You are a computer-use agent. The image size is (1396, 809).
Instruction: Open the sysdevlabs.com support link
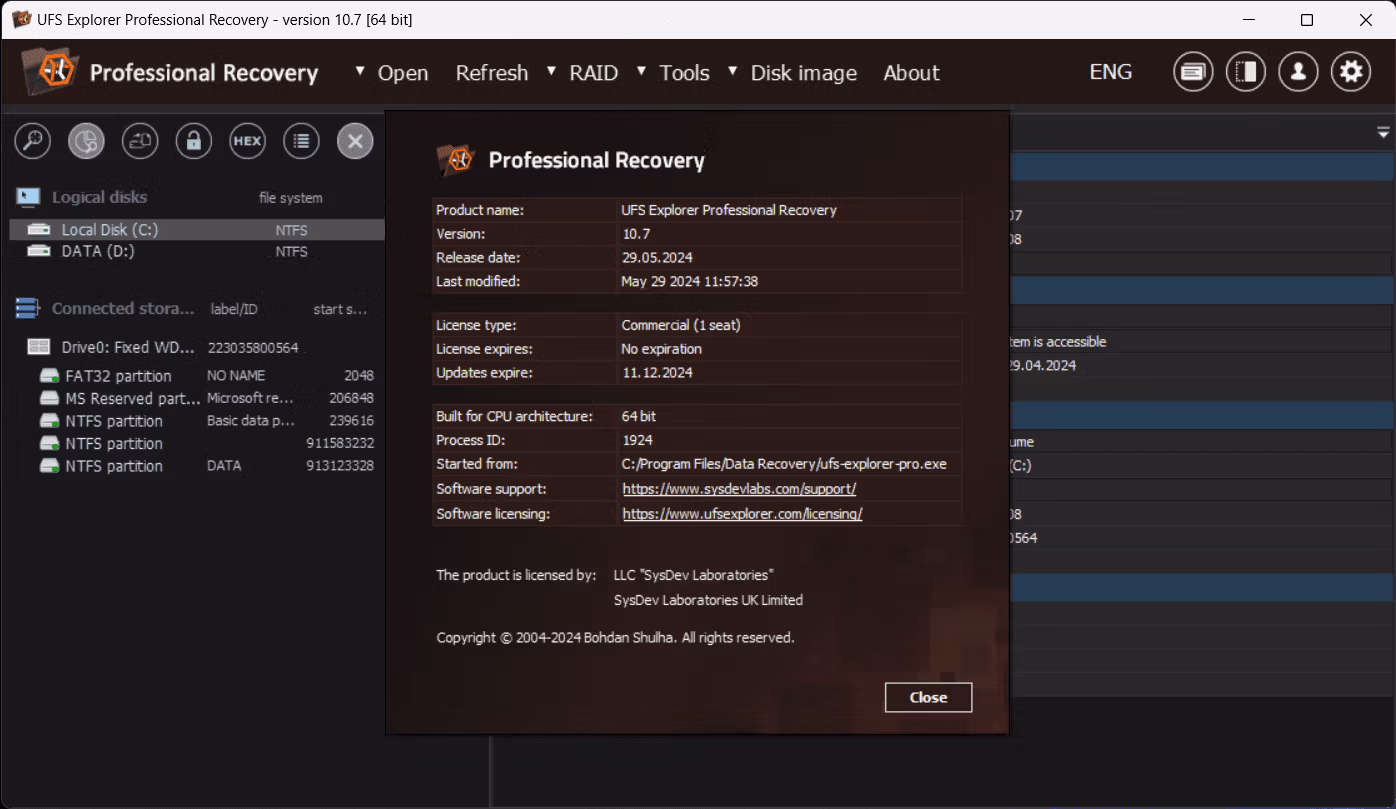[x=739, y=489]
